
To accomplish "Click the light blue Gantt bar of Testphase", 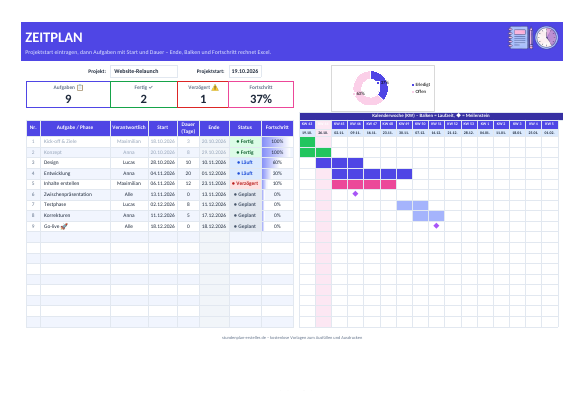I will [x=412, y=206].
